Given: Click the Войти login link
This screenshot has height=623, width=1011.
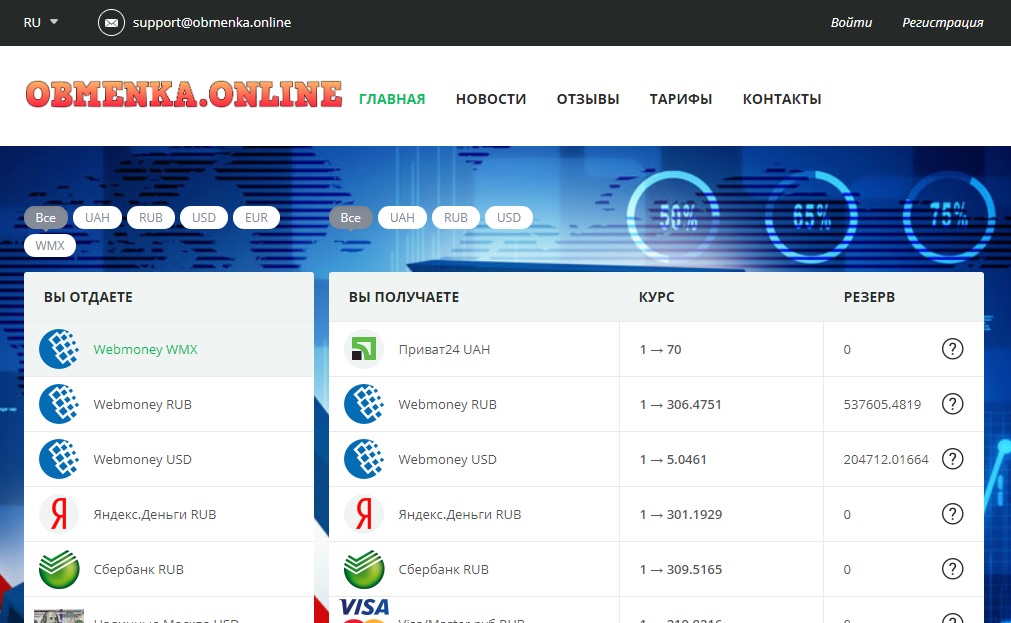Looking at the screenshot, I should click(851, 22).
